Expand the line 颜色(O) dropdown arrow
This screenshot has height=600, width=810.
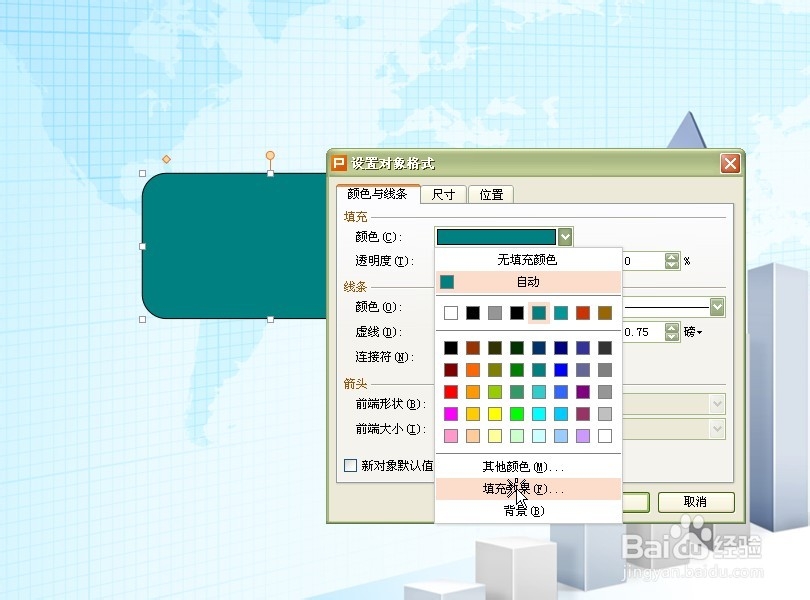click(717, 307)
